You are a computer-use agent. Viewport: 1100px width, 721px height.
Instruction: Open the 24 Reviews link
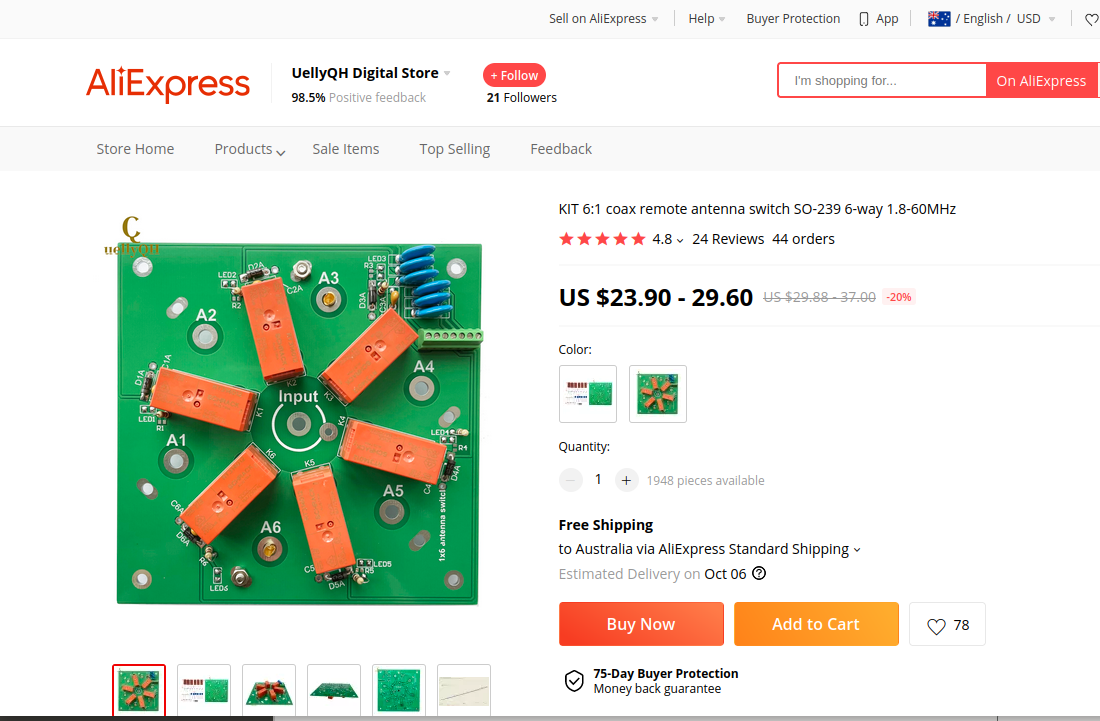[x=727, y=239]
